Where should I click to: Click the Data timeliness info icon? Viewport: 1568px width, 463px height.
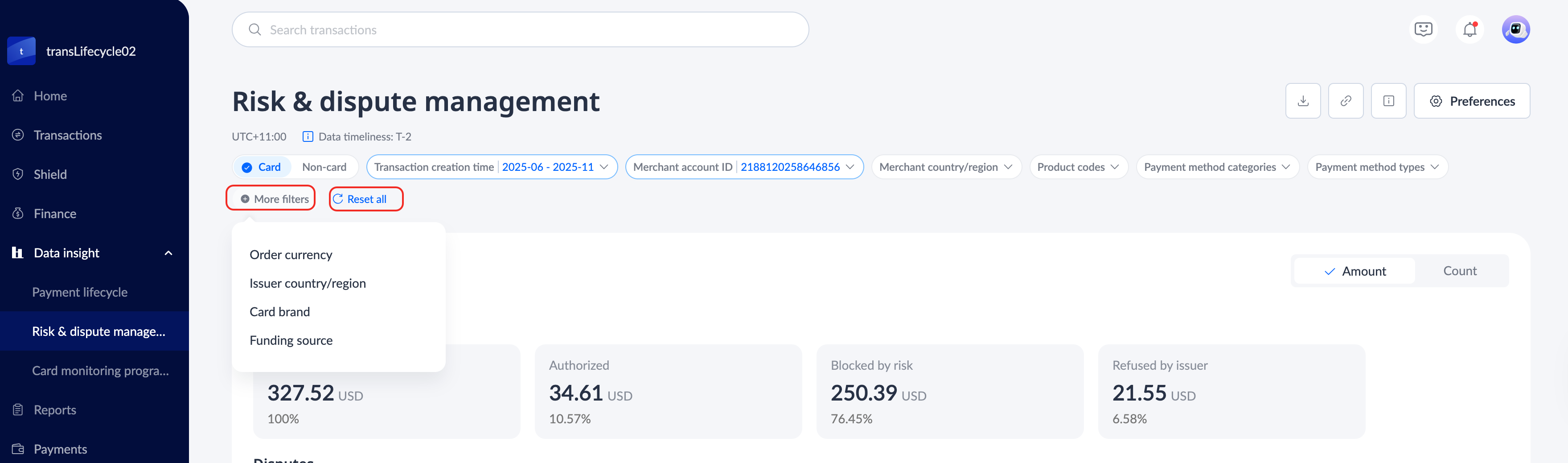click(x=308, y=136)
